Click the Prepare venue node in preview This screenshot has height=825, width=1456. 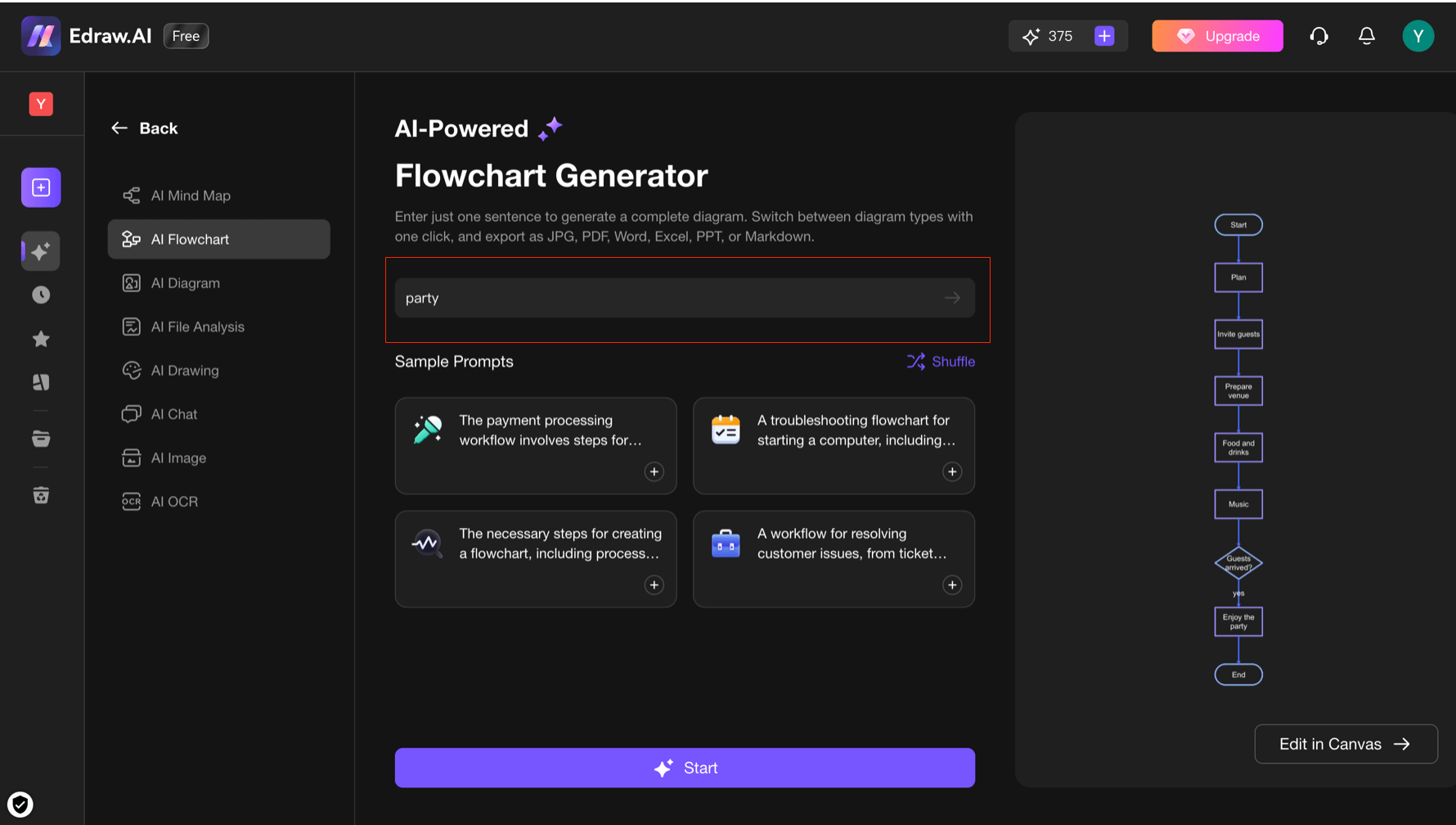[1238, 391]
